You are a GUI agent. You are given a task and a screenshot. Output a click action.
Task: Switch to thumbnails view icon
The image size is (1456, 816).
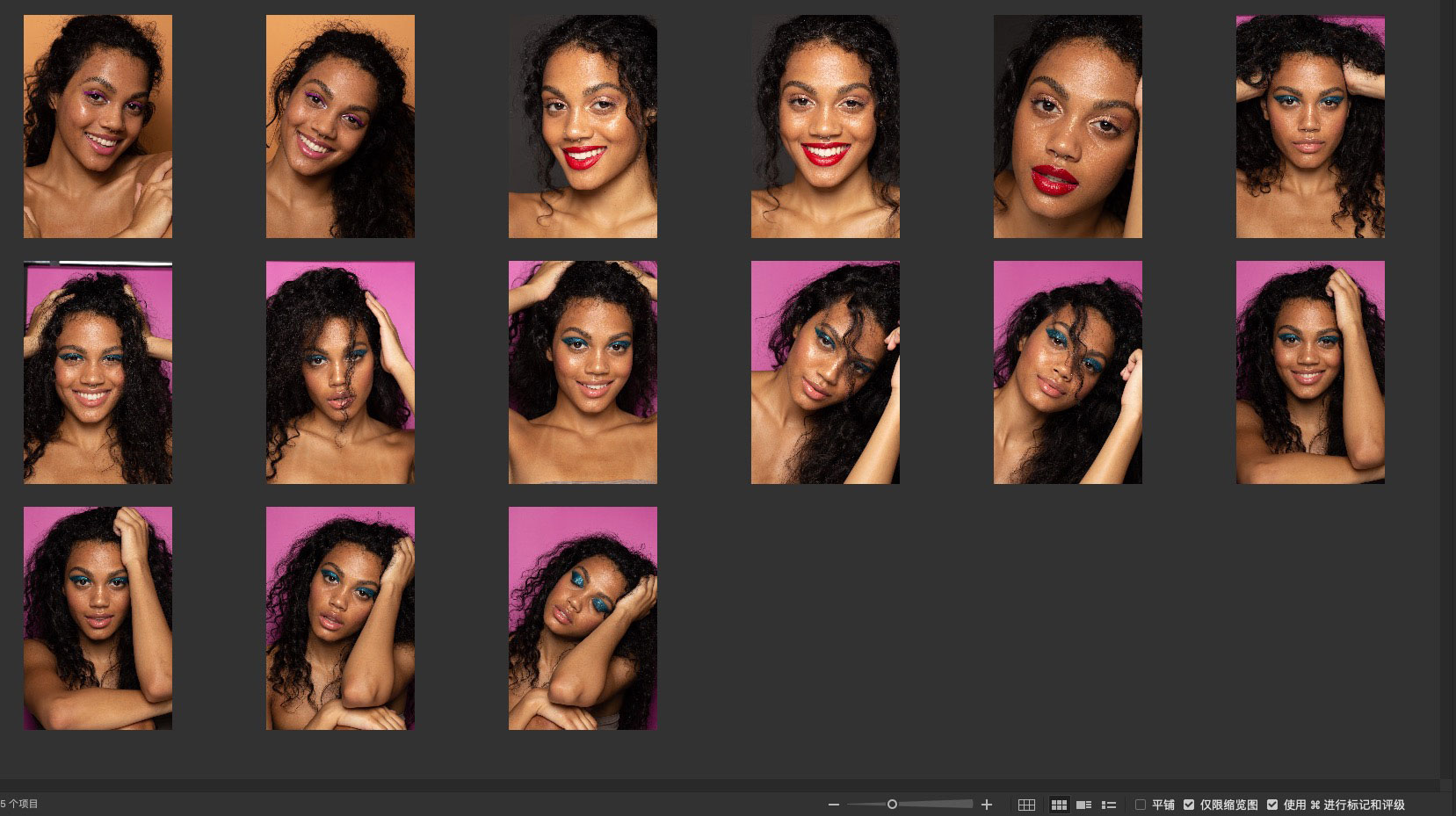click(1059, 805)
